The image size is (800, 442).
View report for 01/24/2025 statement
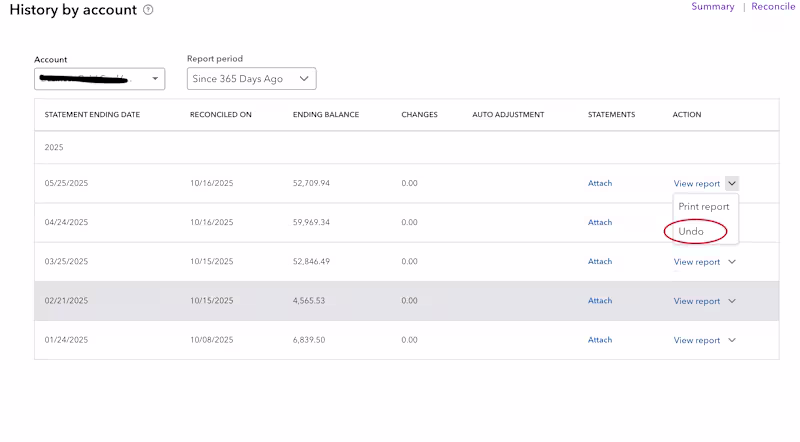click(696, 340)
